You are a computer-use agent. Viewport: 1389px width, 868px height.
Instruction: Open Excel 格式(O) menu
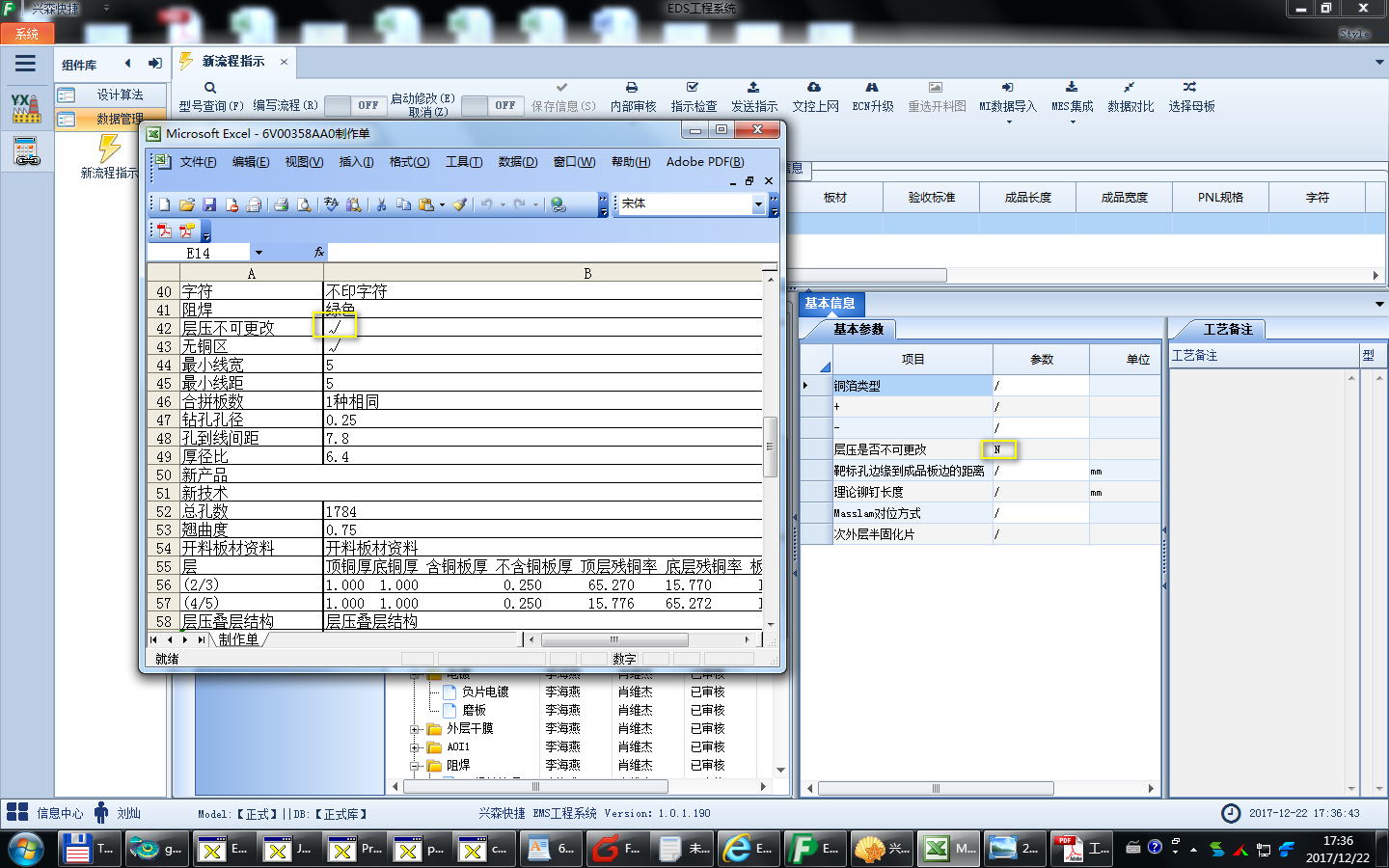coord(409,162)
